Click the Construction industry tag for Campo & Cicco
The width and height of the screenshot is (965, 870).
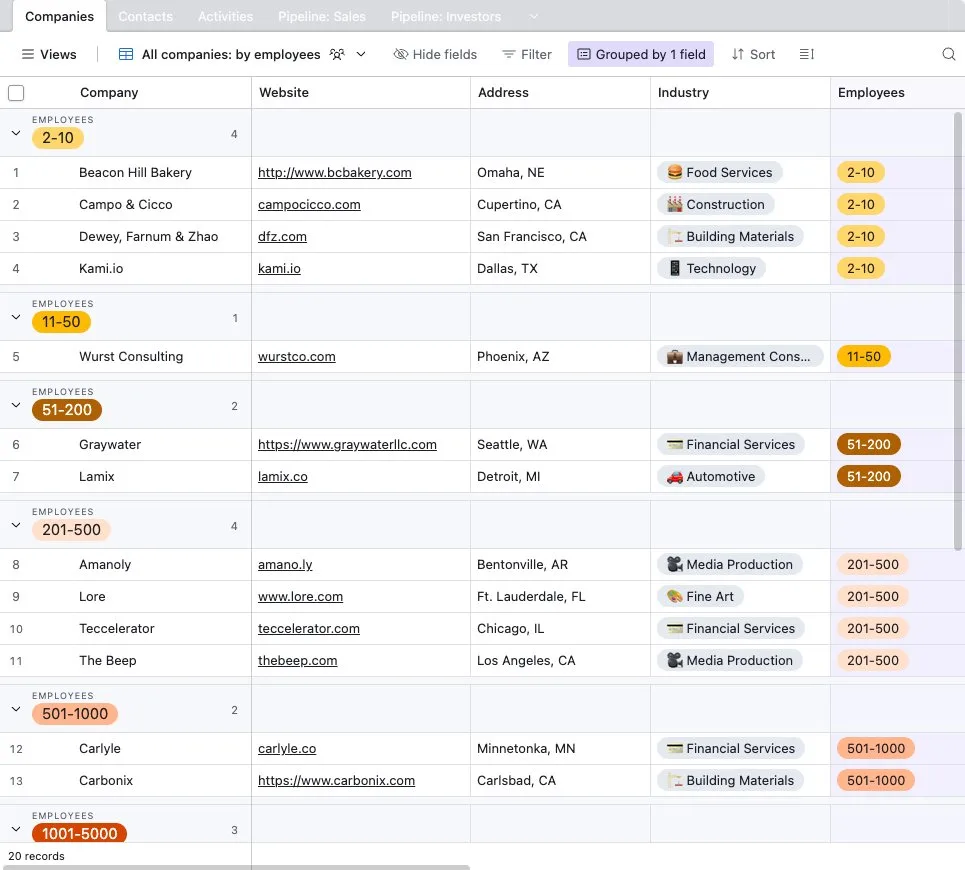(x=716, y=204)
